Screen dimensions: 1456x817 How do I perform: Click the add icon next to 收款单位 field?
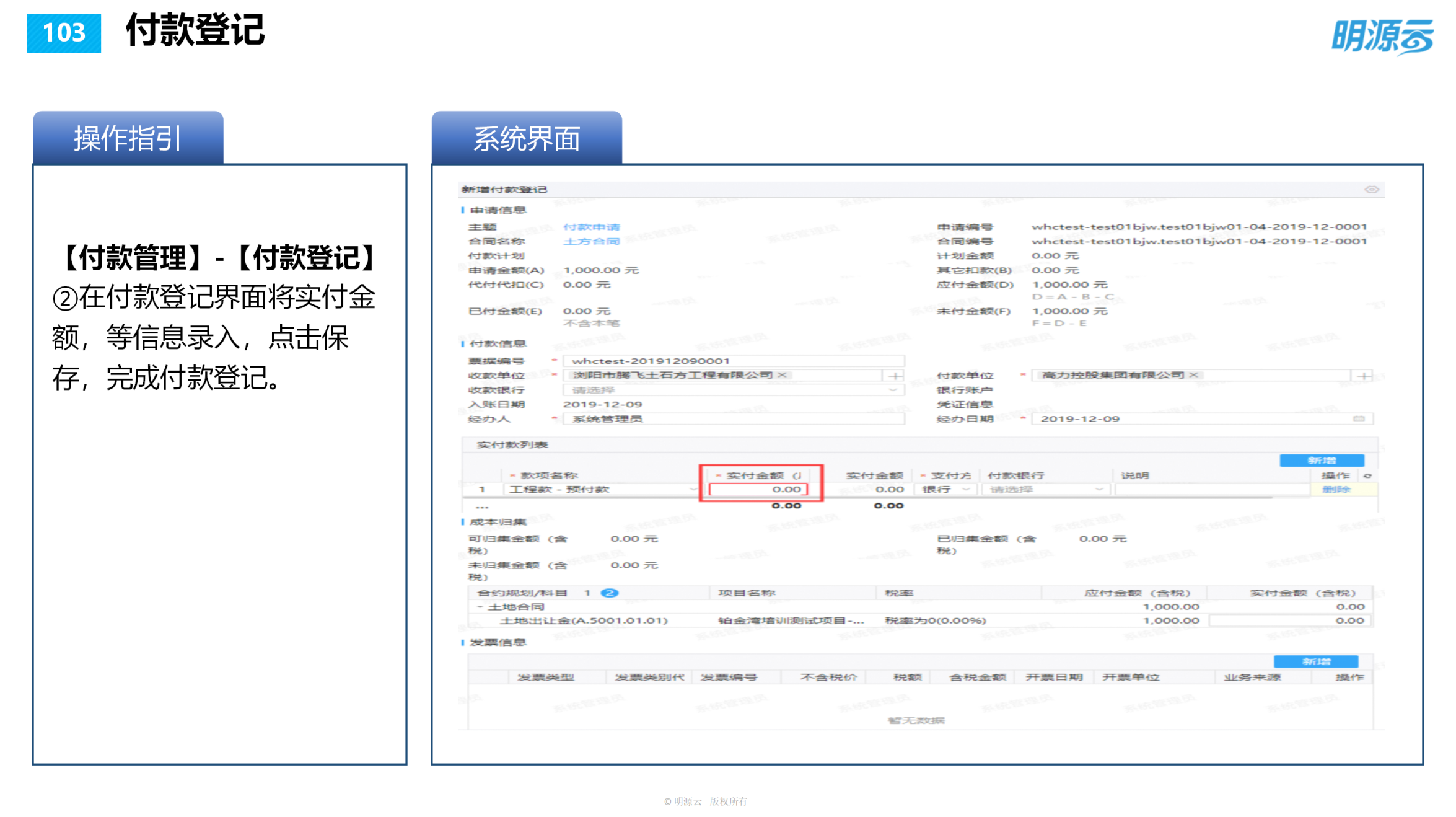click(x=895, y=375)
